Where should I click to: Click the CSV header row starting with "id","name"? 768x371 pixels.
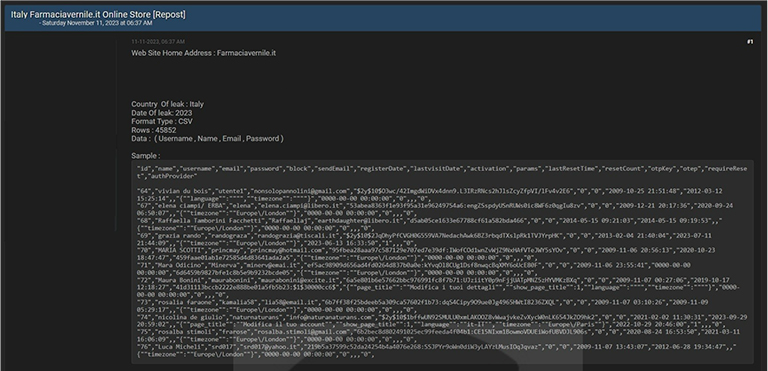442,172
